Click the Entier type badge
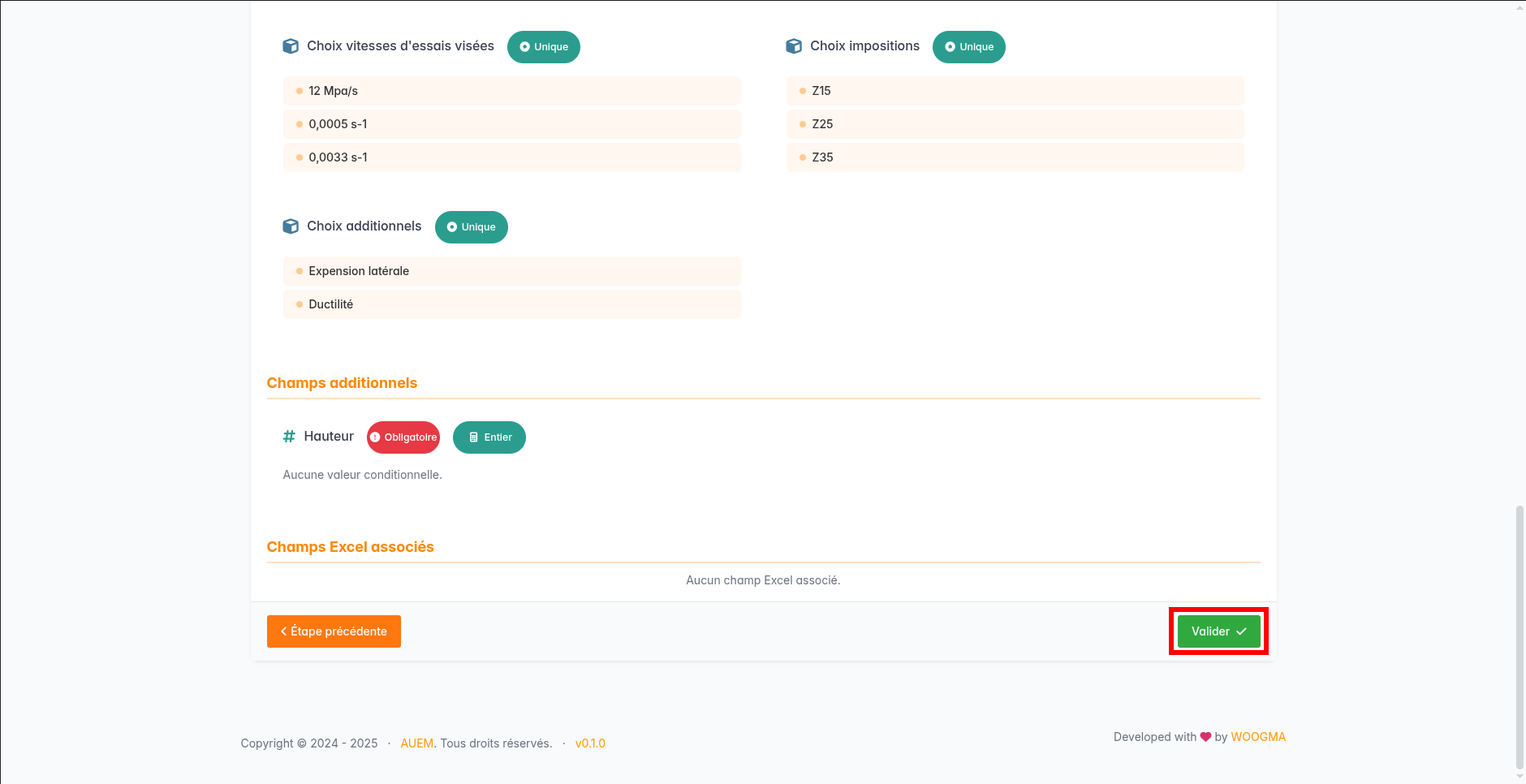 [x=489, y=437]
